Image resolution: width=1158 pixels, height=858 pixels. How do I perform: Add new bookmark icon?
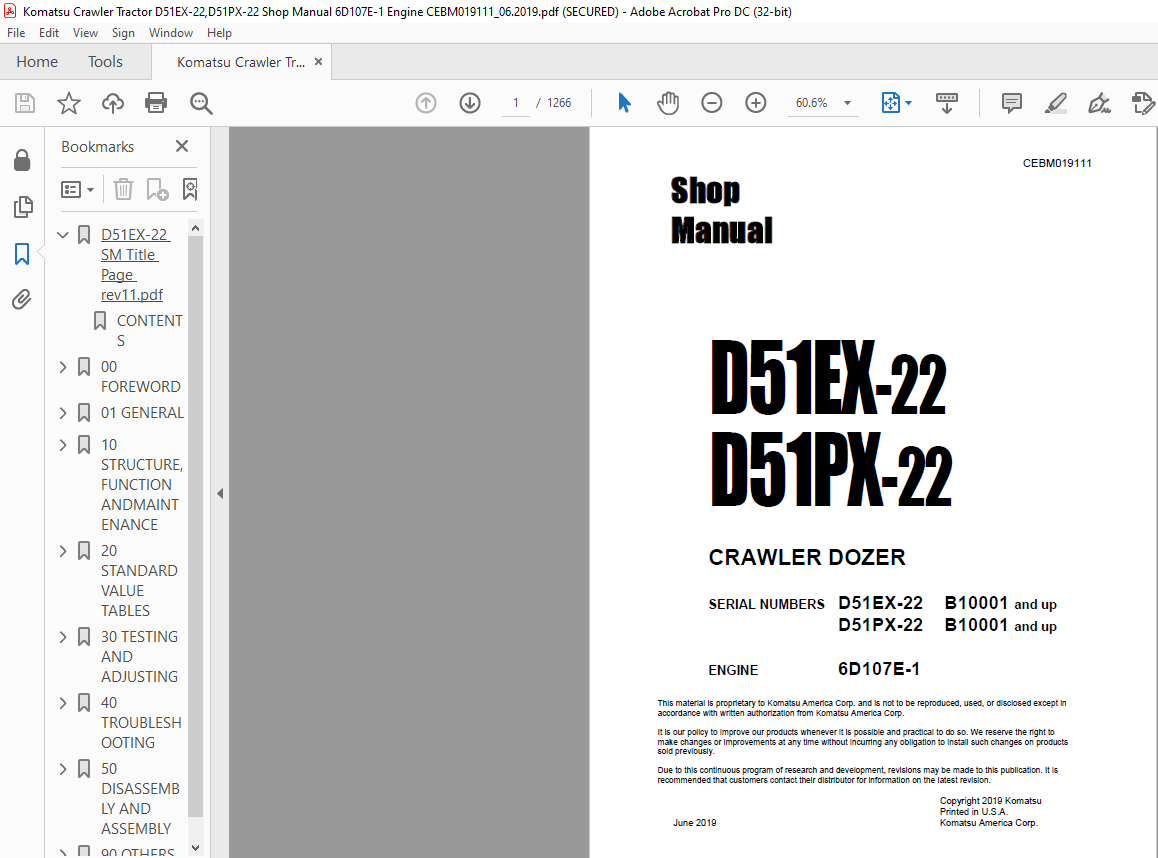pos(157,190)
